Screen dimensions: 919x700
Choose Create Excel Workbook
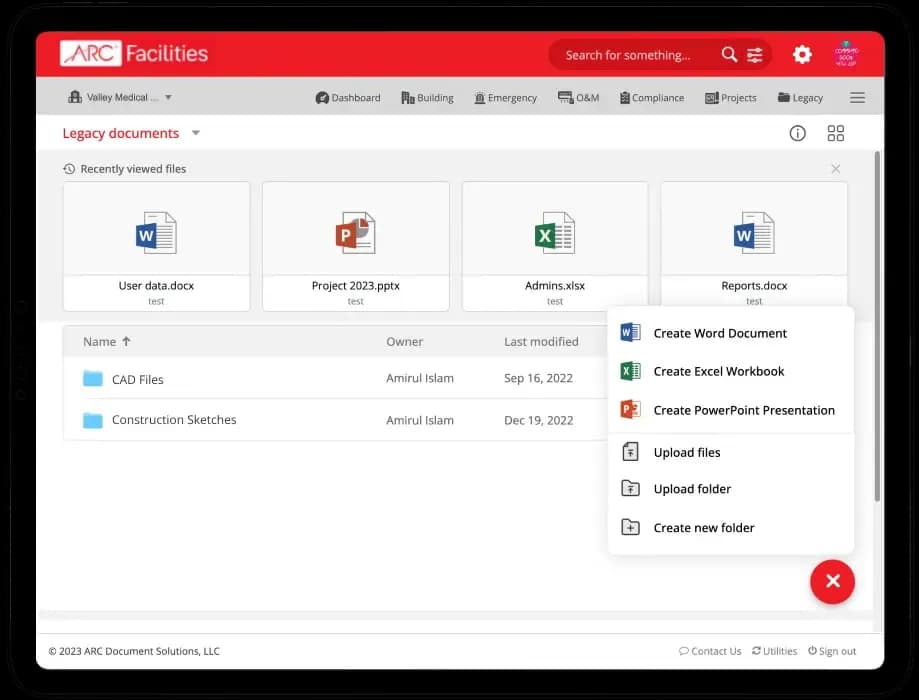point(718,371)
